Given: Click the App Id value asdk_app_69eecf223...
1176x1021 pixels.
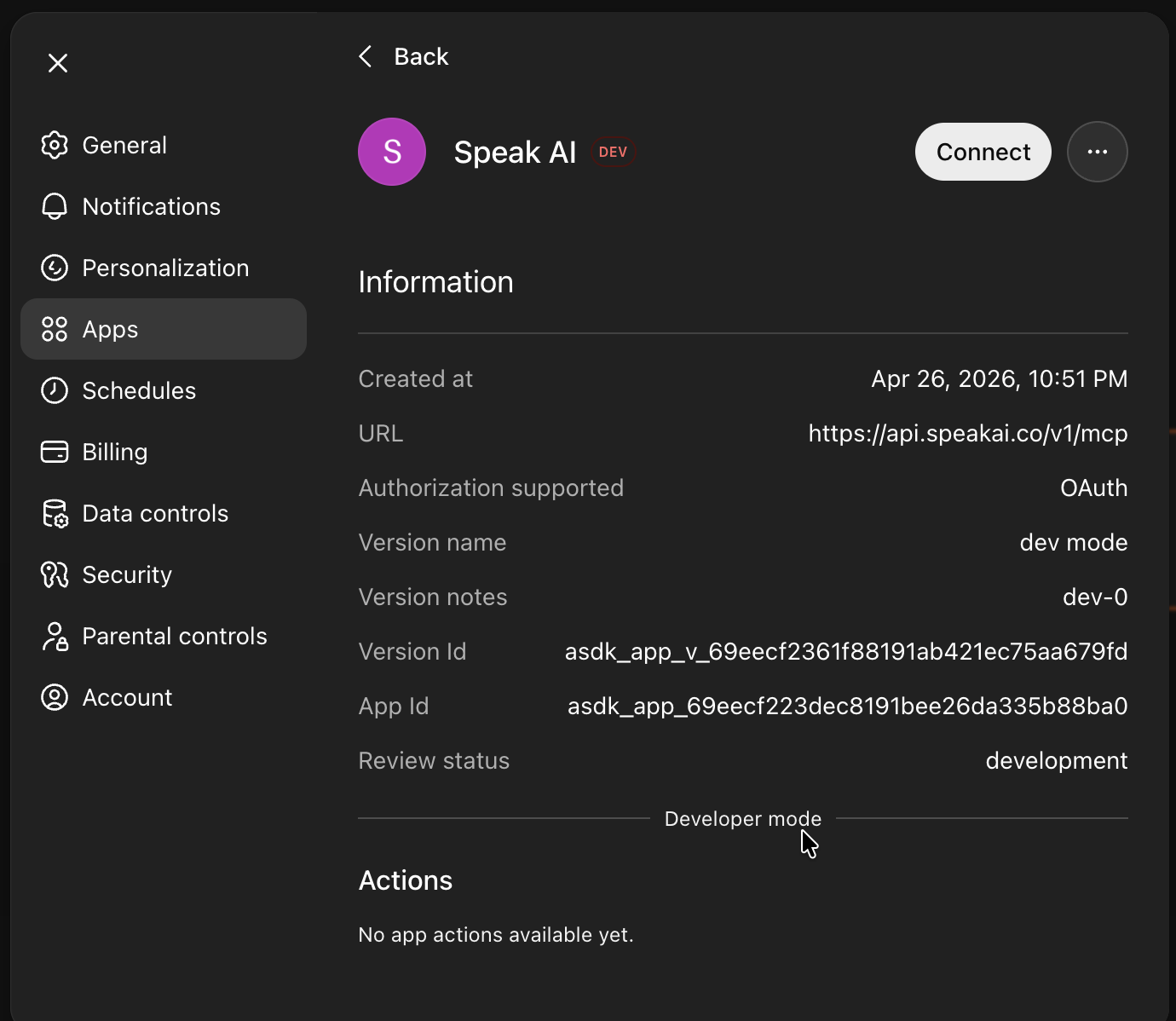Looking at the screenshot, I should click(848, 706).
